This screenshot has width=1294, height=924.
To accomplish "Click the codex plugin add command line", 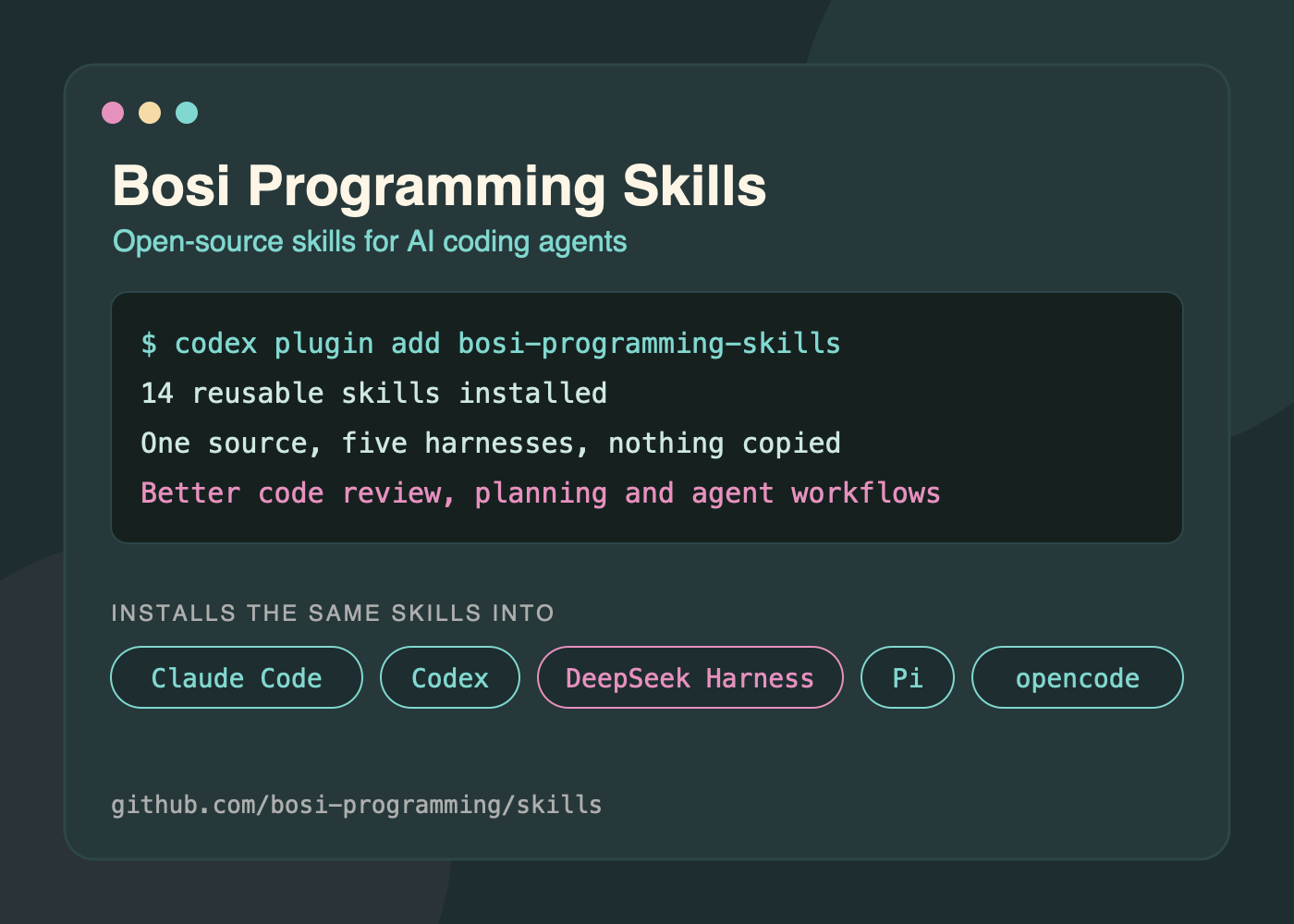I will 491,344.
